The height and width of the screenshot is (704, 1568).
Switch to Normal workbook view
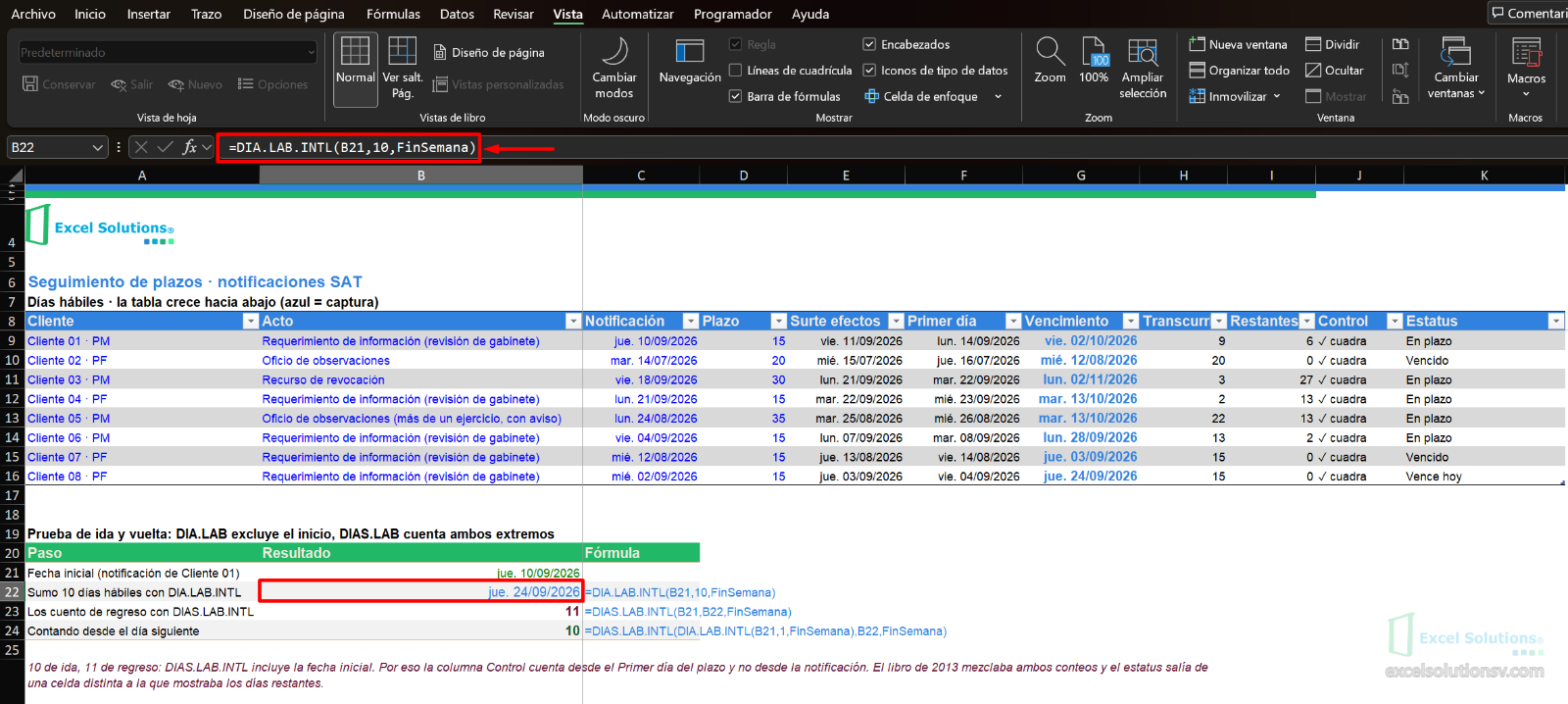355,69
